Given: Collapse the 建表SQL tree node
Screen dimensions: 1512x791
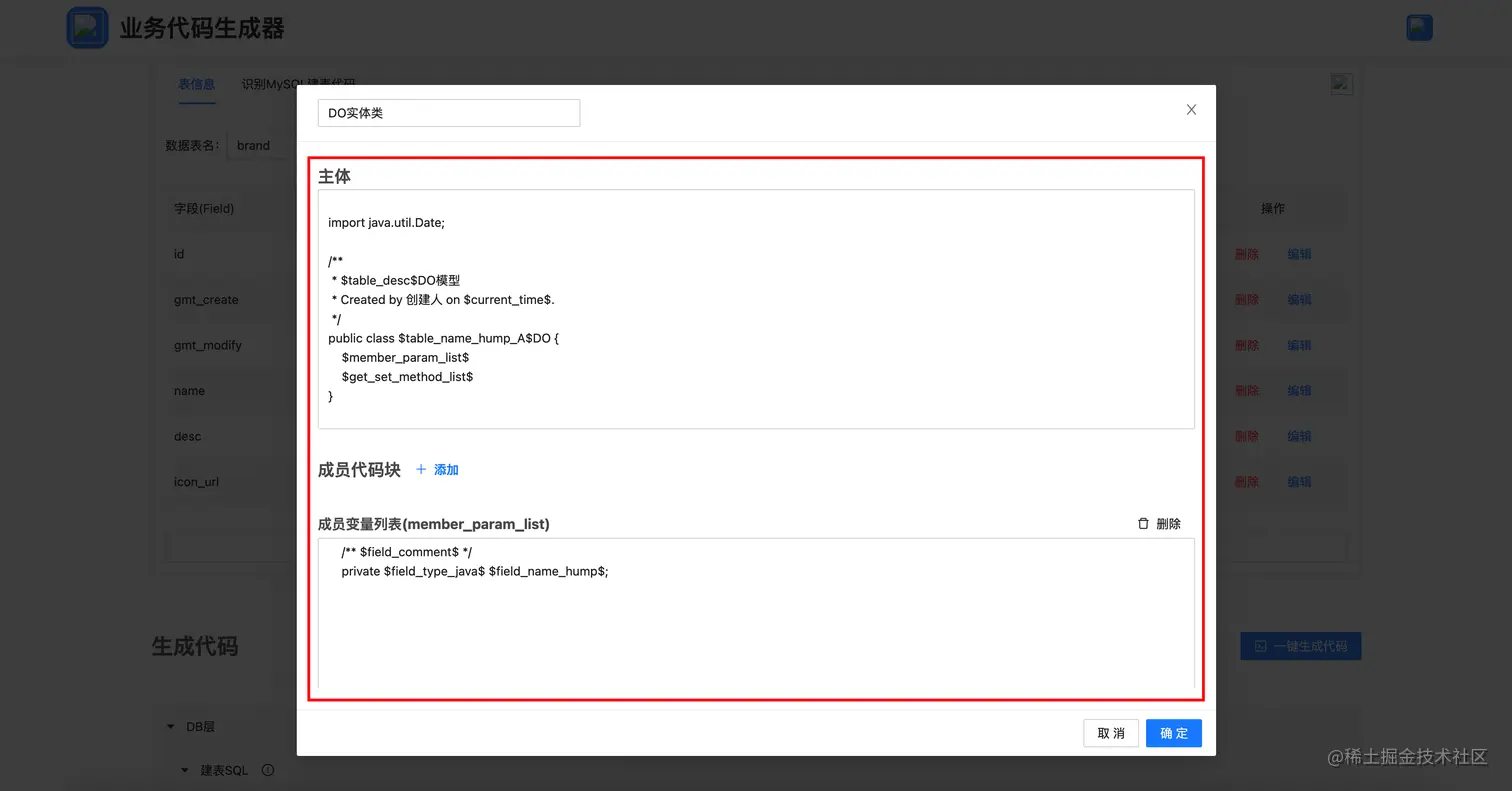Looking at the screenshot, I should pyautogui.click(x=185, y=771).
